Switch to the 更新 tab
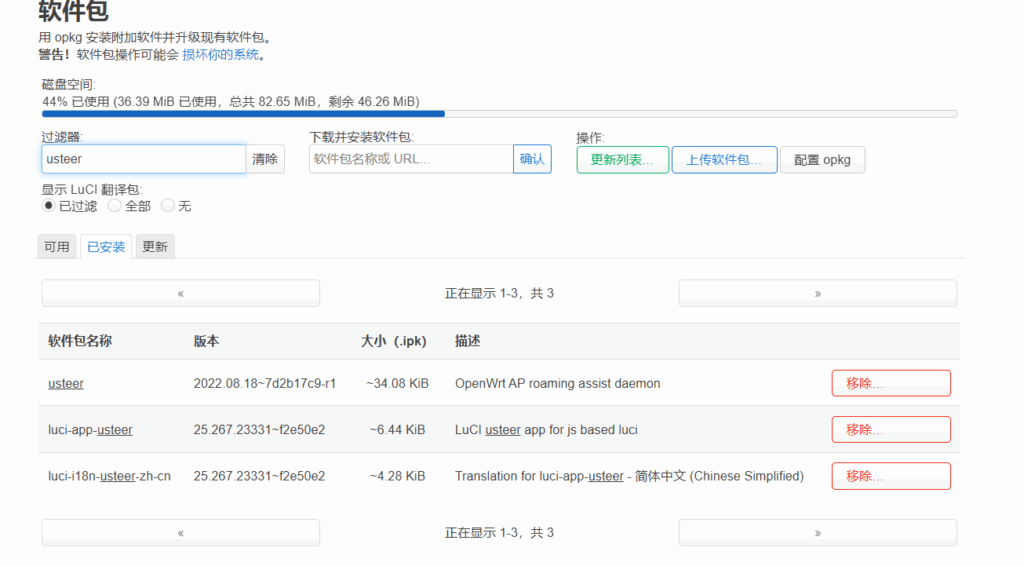Screen dimensions: 1024x566 (x=155, y=247)
